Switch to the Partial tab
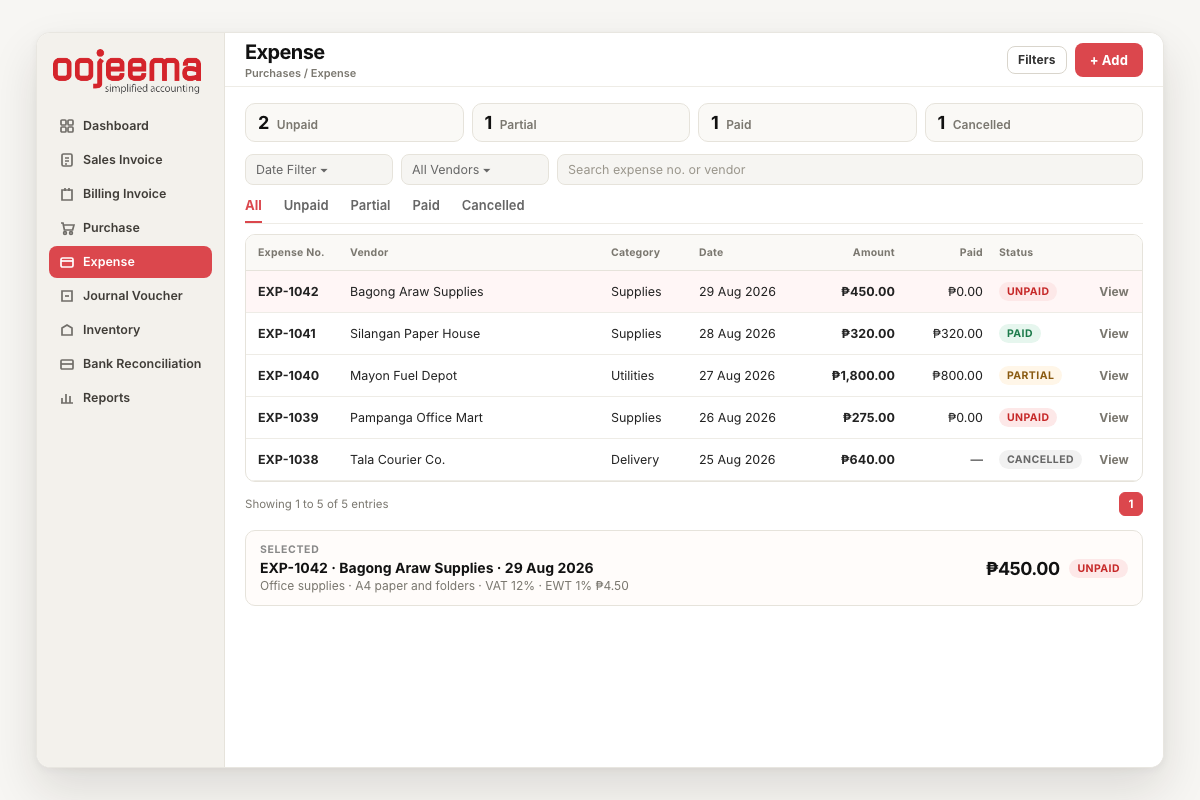1200x800 pixels. tap(370, 205)
